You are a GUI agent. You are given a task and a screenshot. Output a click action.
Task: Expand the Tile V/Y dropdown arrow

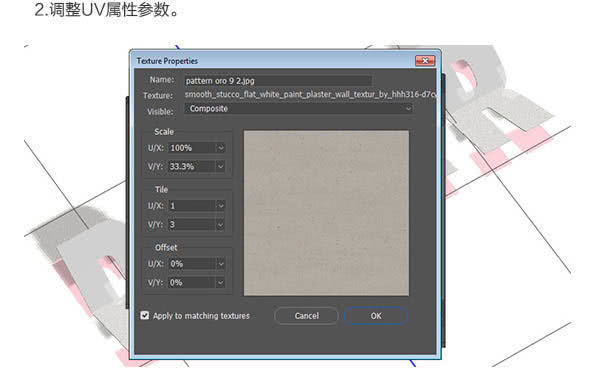pos(221,224)
